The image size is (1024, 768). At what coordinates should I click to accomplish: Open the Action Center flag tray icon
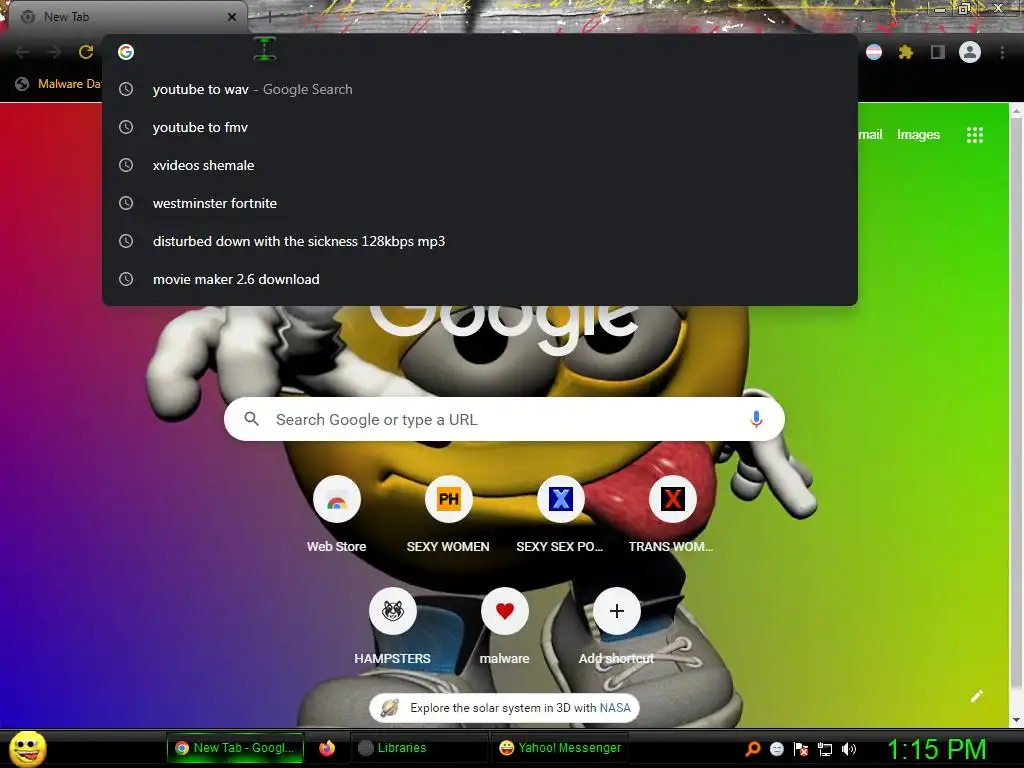point(801,749)
